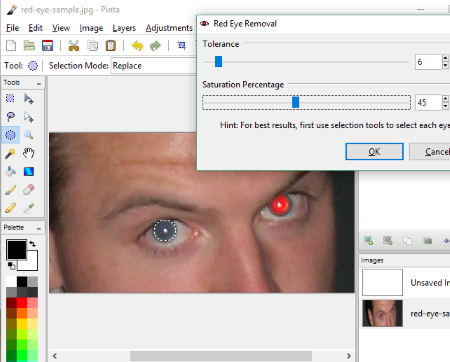Click the Tolerance value field showing 6

428,62
